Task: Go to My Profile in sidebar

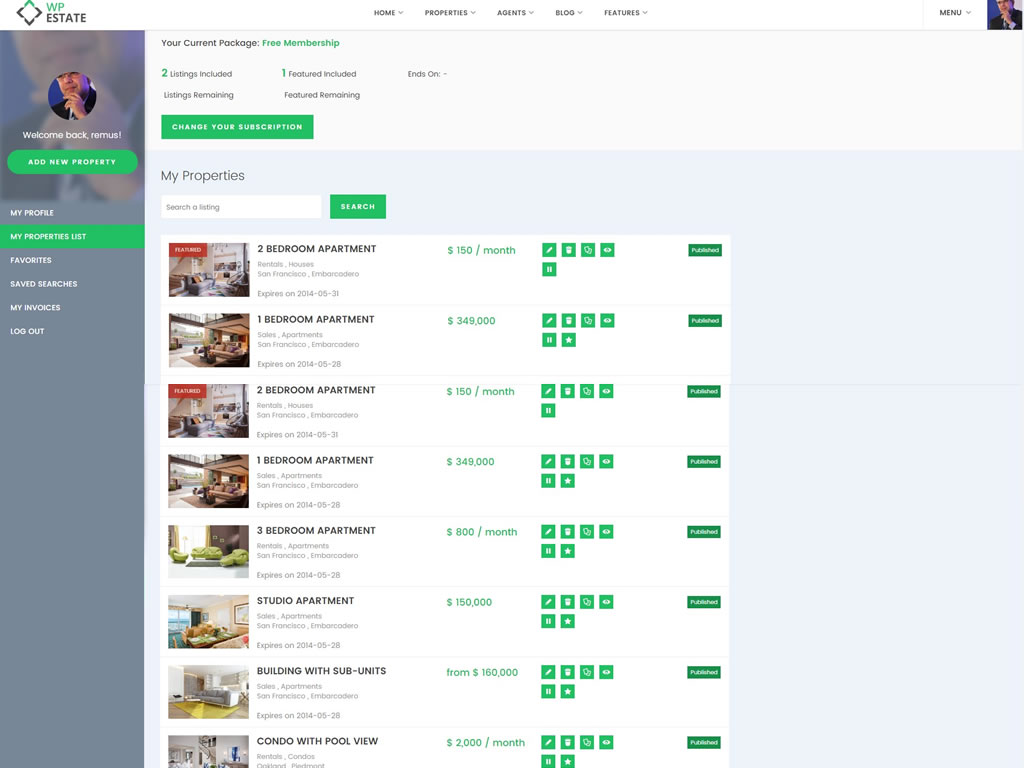Action: point(72,213)
